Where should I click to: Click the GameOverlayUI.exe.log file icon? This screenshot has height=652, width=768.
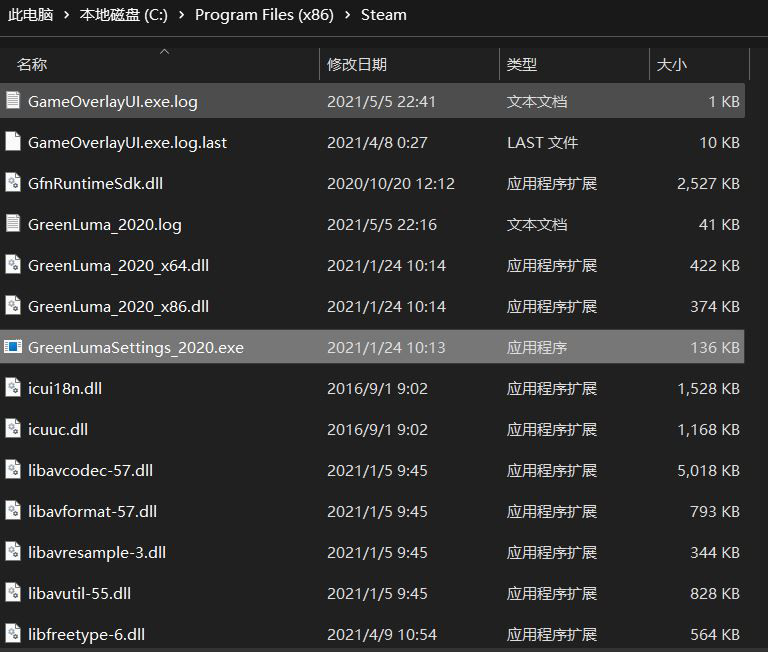point(13,101)
